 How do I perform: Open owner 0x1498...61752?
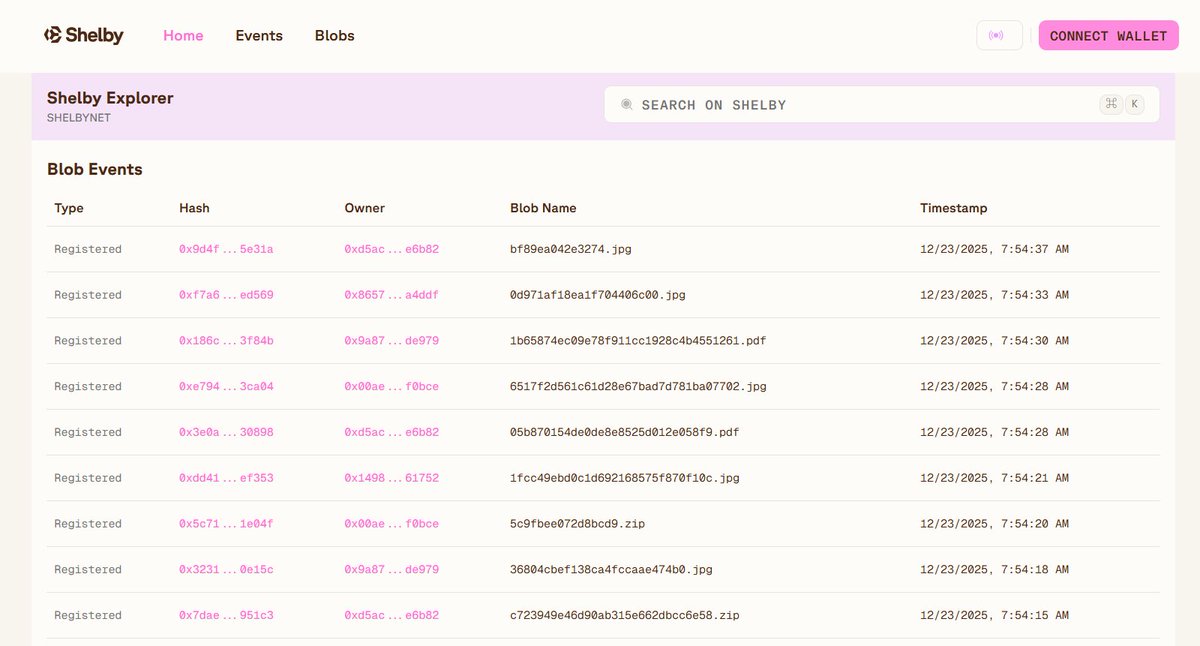click(x=392, y=478)
